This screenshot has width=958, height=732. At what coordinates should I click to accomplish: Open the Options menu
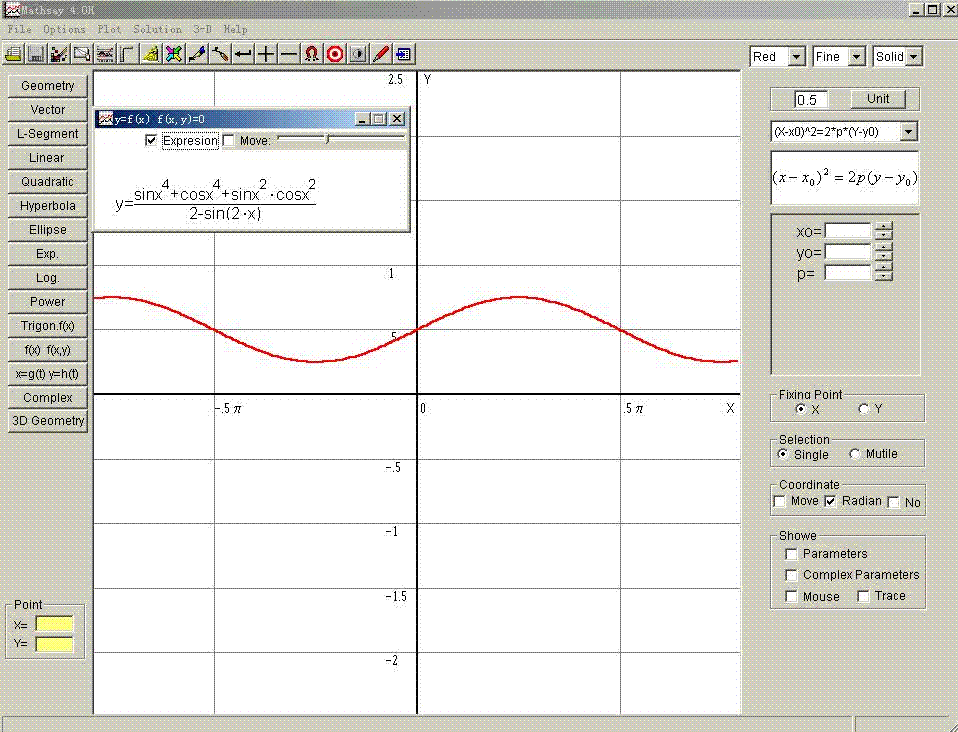tap(64, 29)
